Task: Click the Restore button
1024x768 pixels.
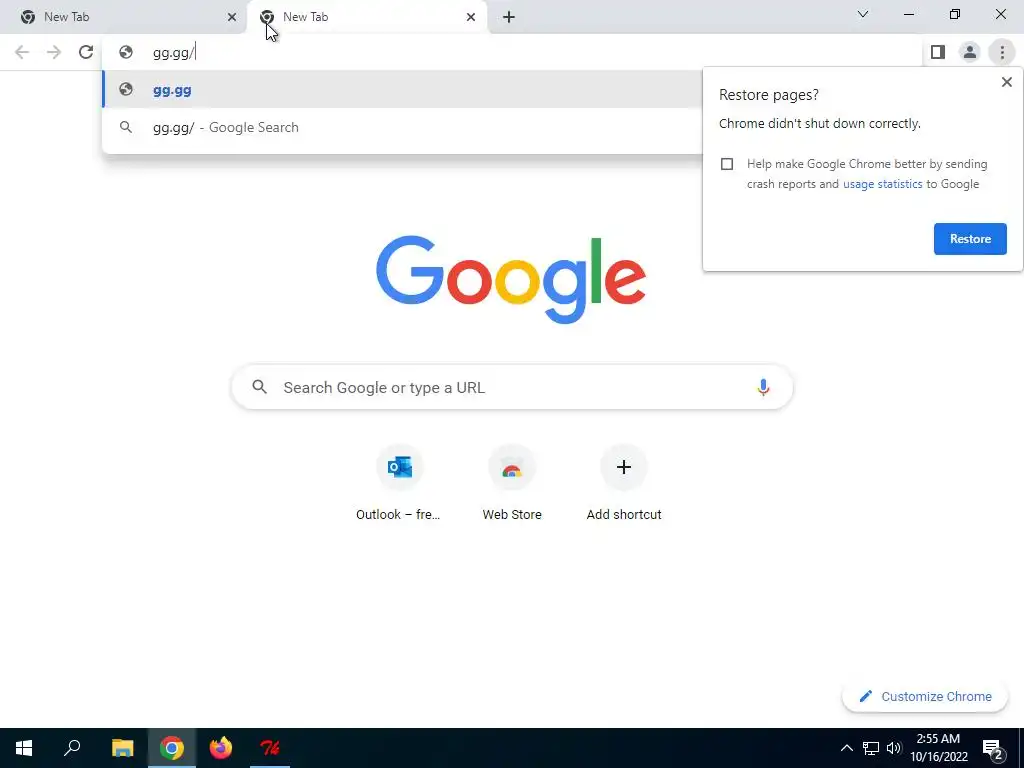Action: point(970,239)
